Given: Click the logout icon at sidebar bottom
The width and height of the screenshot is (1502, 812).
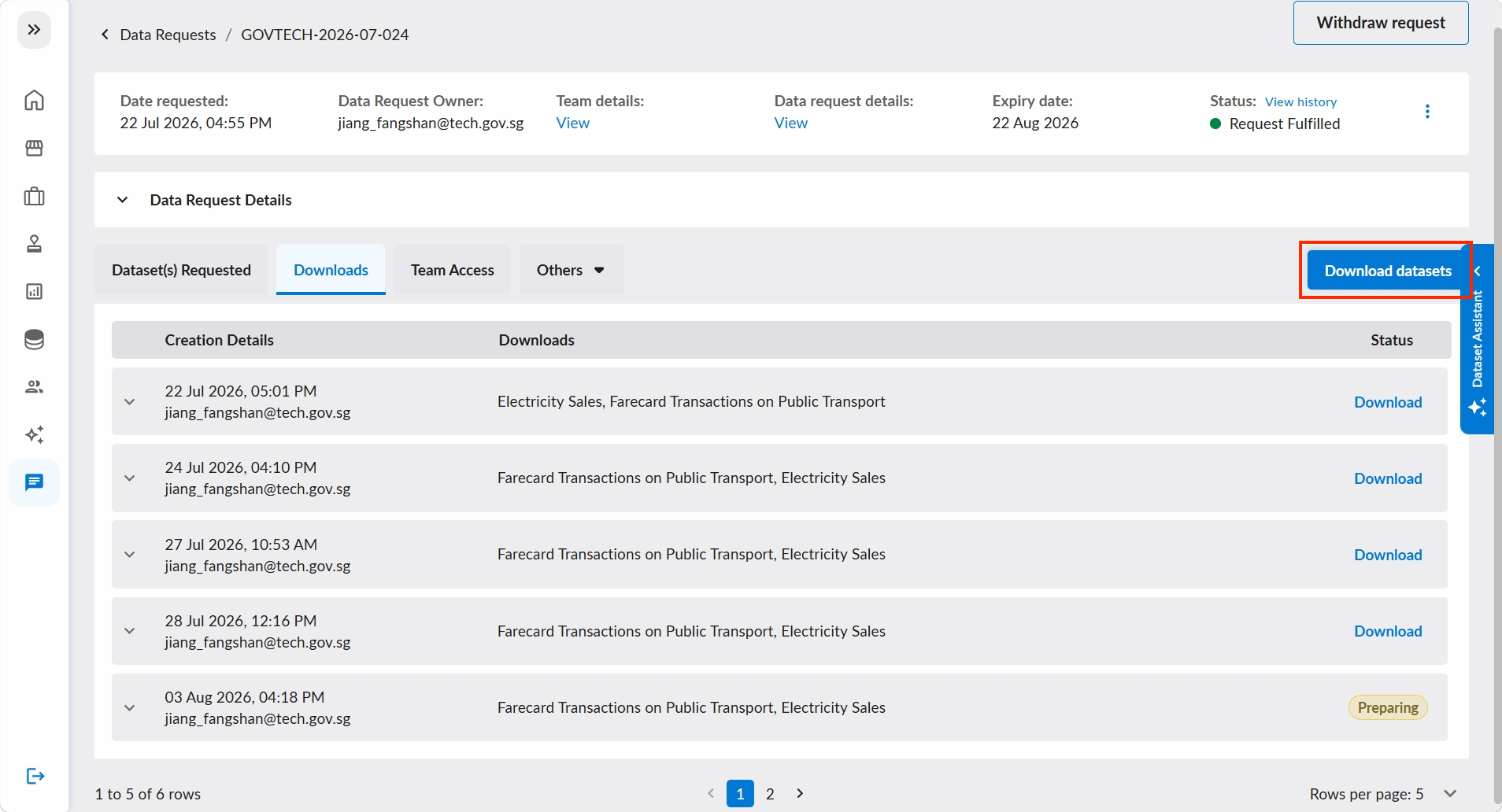Looking at the screenshot, I should click(35, 777).
